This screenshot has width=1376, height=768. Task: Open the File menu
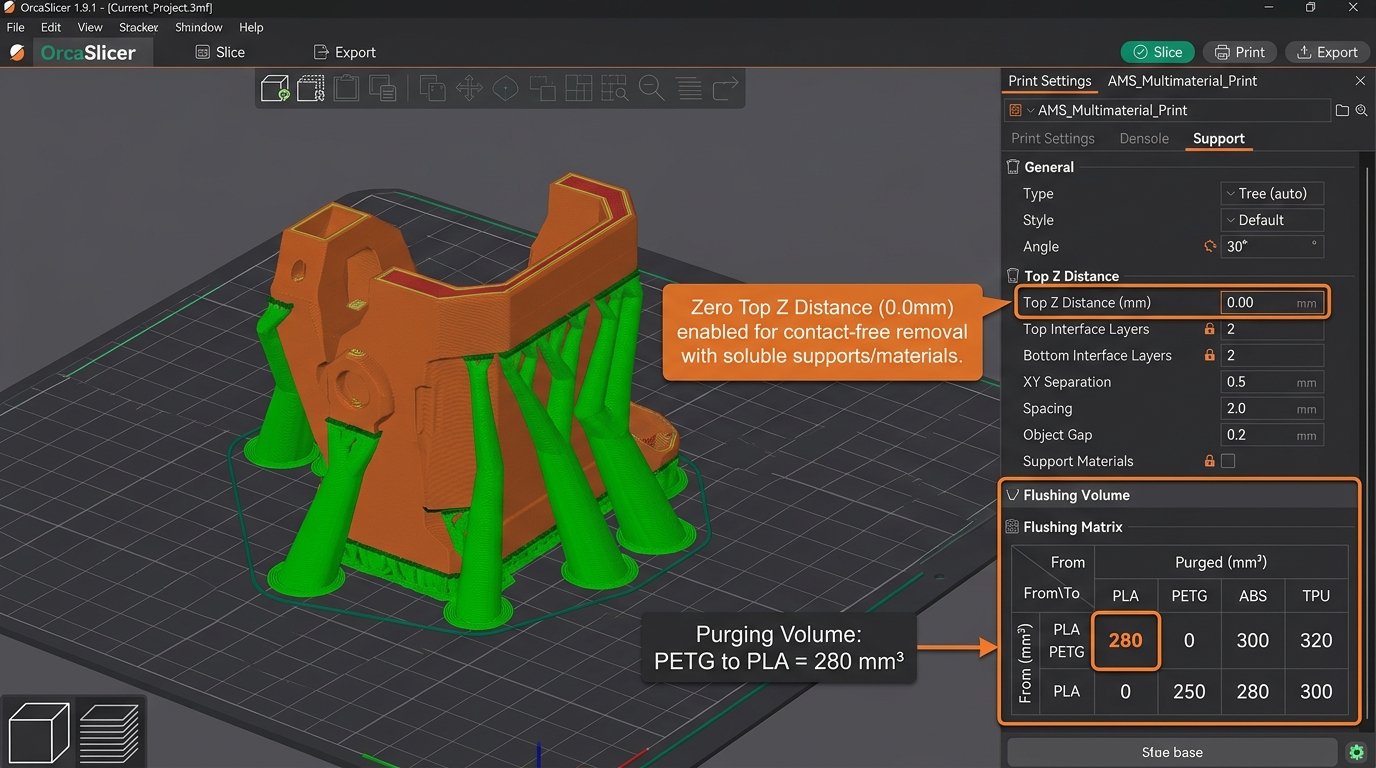pyautogui.click(x=15, y=27)
